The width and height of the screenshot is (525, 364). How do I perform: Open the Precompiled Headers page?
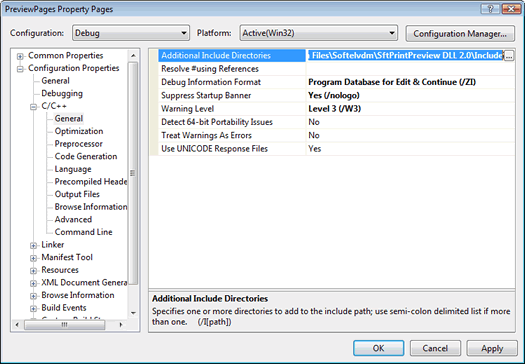[x=91, y=181]
